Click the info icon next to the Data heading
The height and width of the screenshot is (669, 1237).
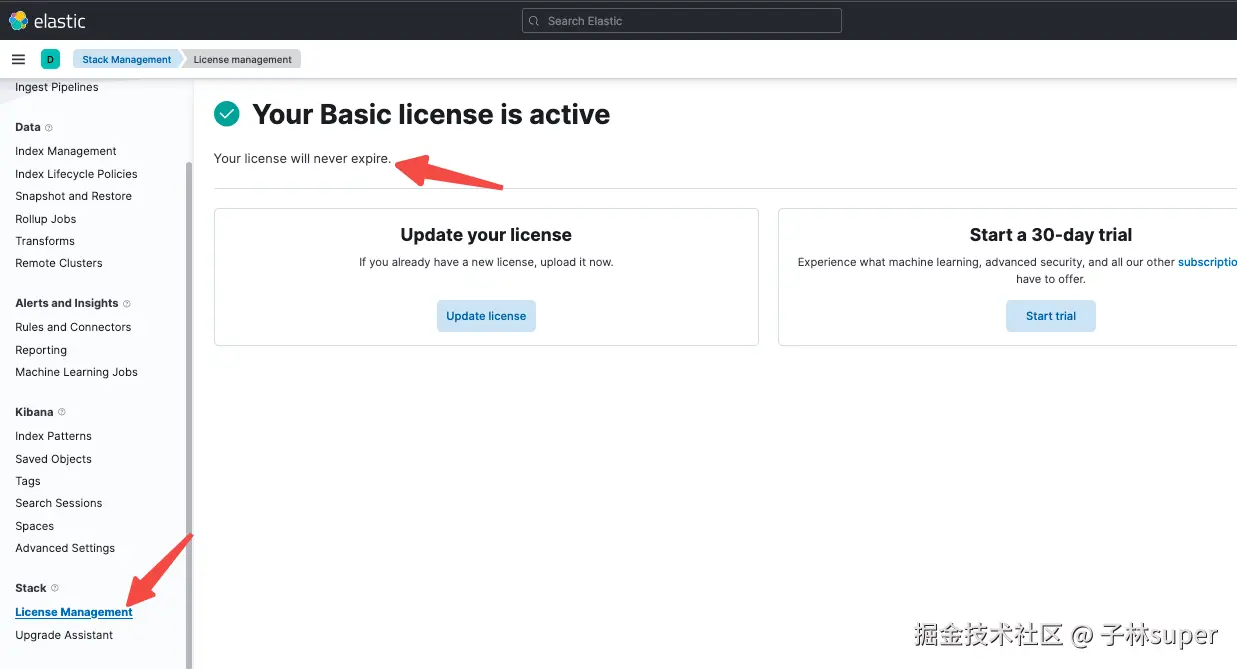tap(49, 128)
